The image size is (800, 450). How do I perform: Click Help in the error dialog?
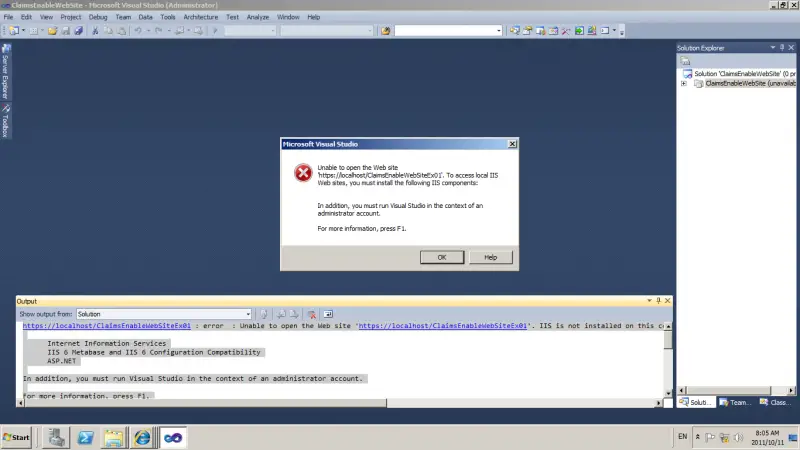coord(490,257)
